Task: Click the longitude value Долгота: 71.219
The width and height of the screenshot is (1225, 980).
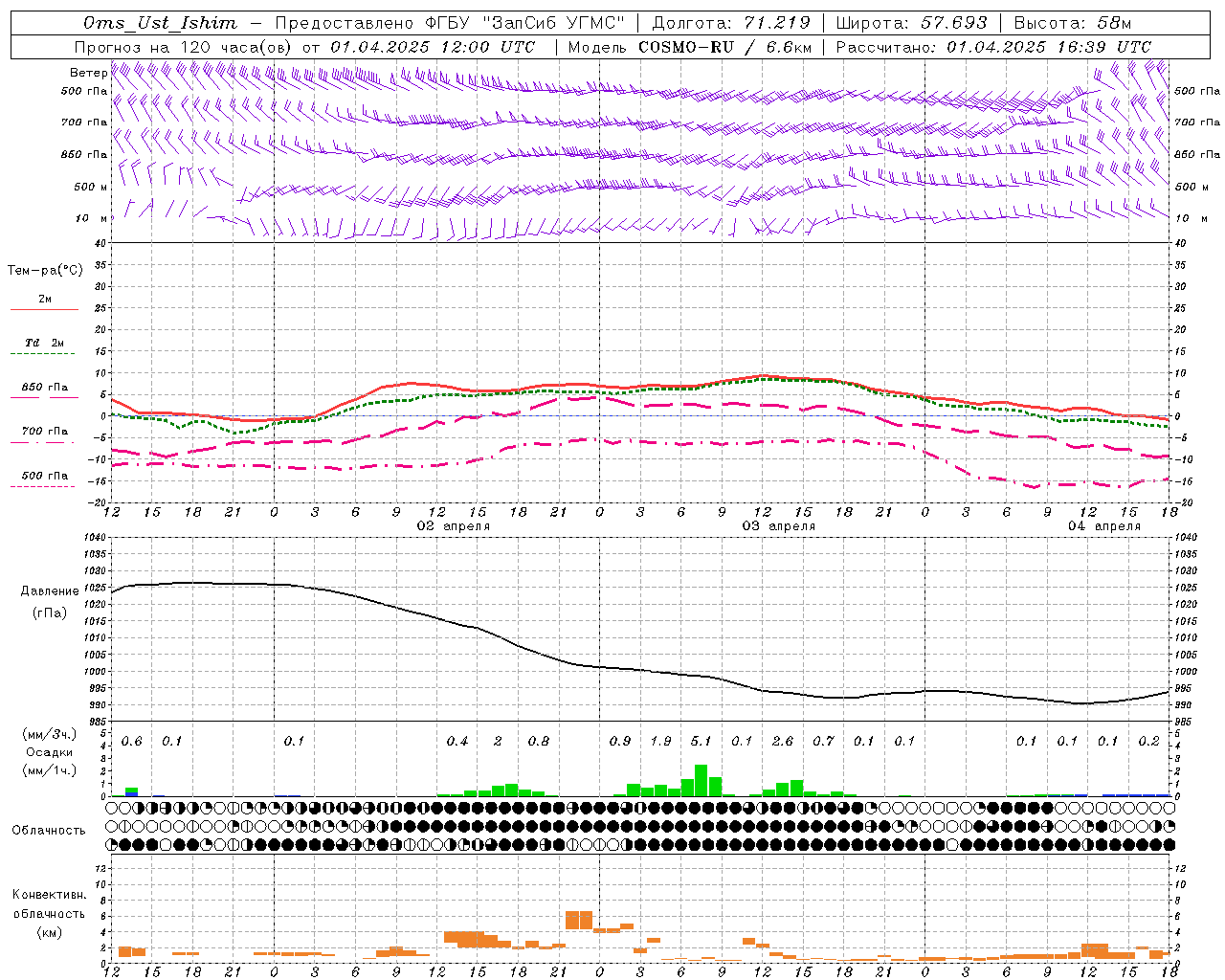Action: [x=731, y=23]
